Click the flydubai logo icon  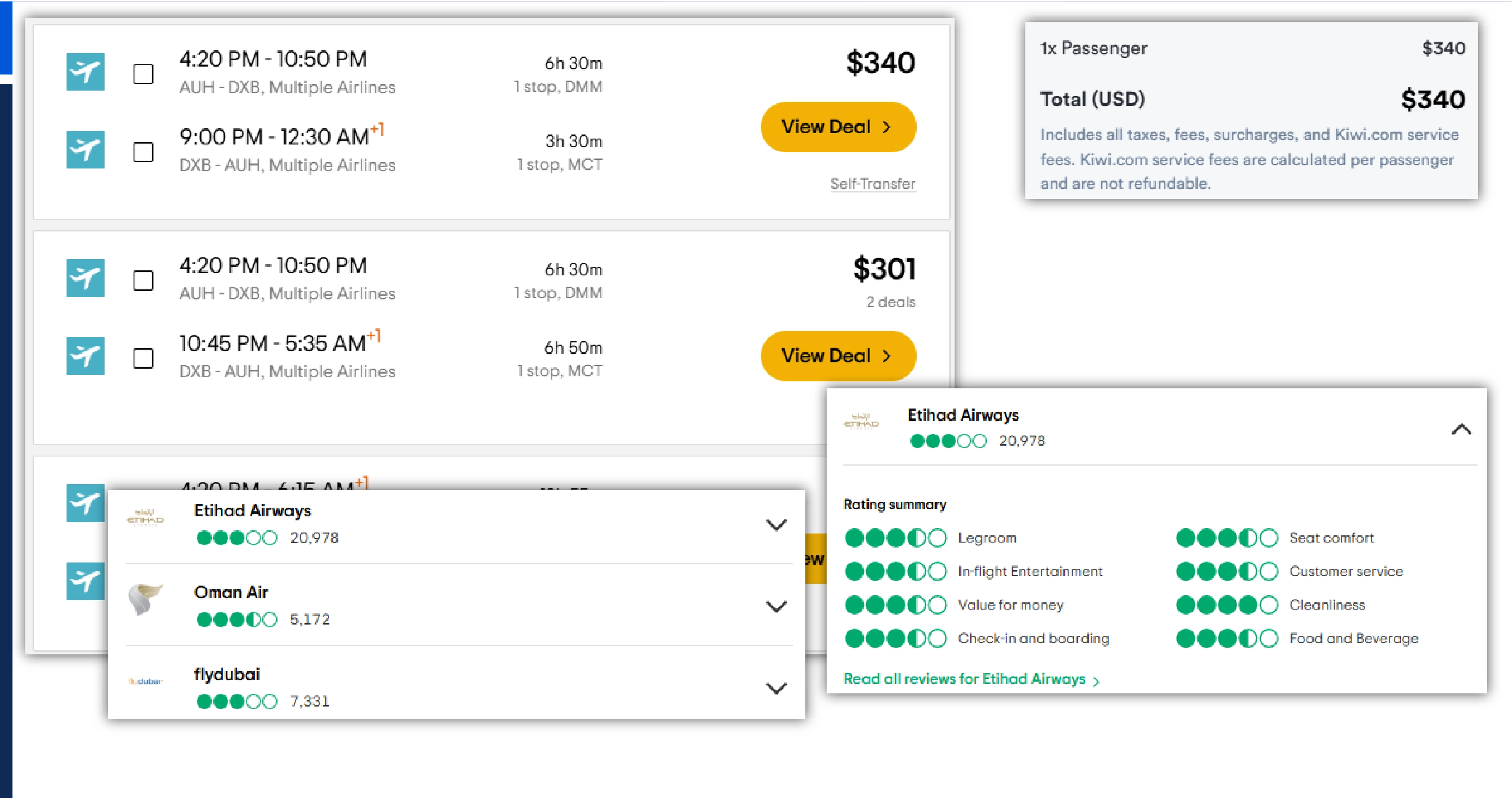pos(145,681)
